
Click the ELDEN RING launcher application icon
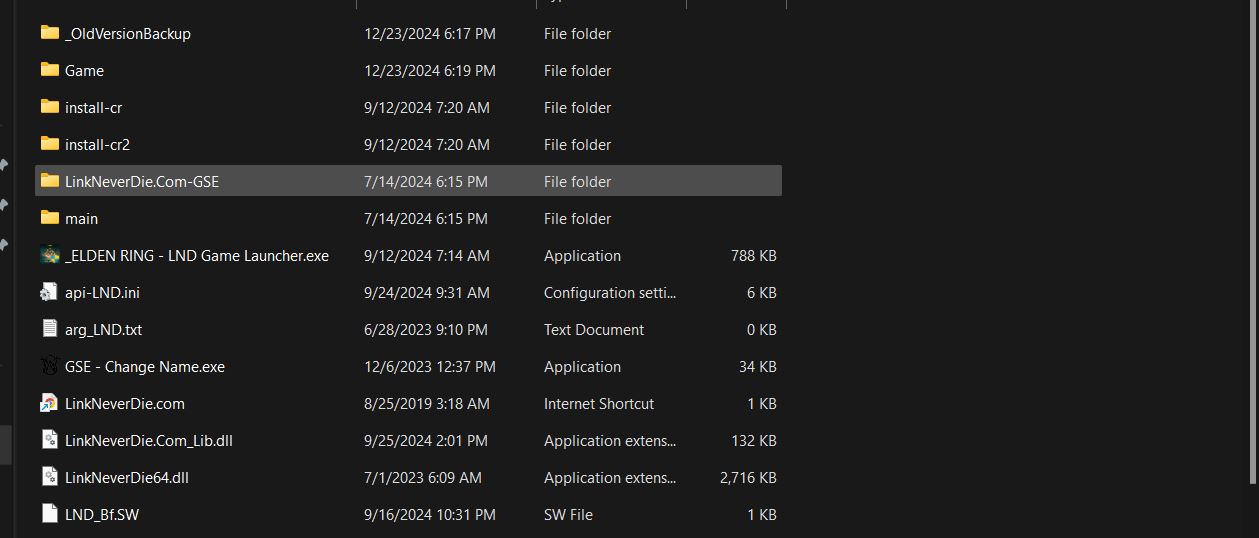(x=50, y=255)
